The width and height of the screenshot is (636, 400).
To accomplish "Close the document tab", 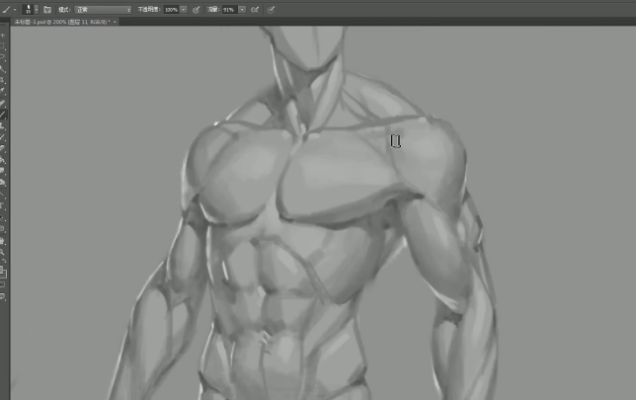I will [x=115, y=21].
